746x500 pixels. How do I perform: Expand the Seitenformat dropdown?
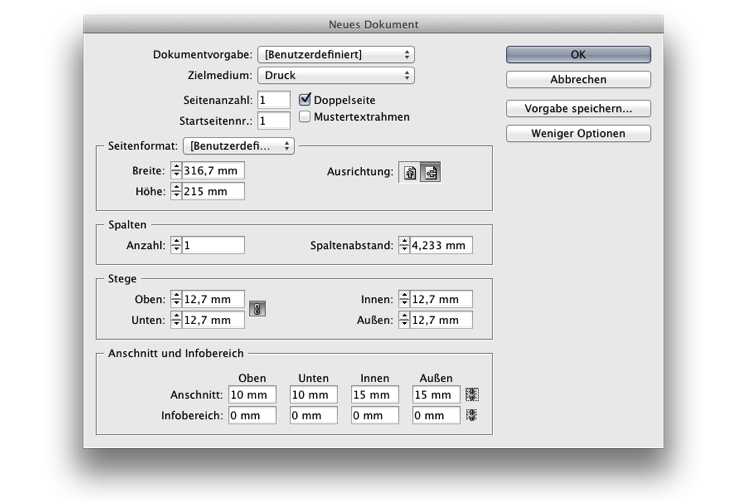point(238,146)
